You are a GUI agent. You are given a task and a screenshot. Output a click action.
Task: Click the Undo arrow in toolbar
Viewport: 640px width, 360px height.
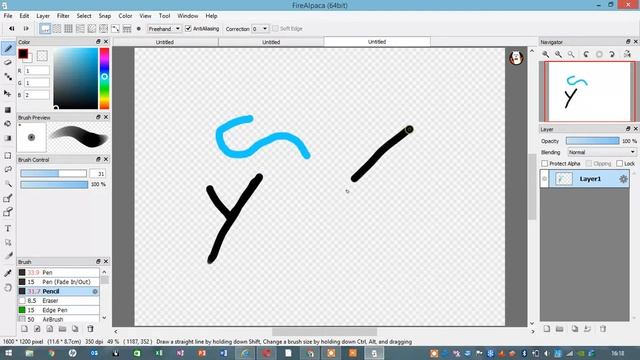click(12, 29)
